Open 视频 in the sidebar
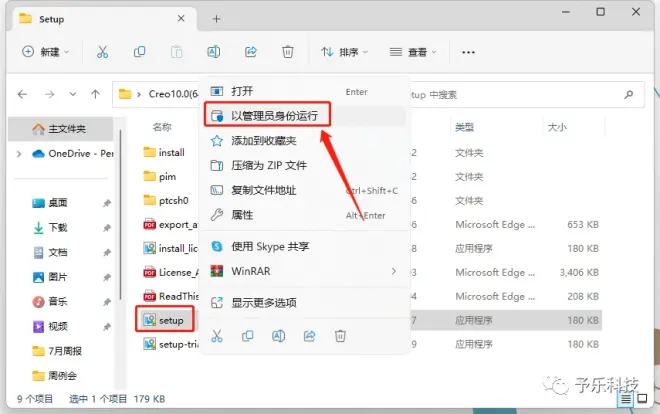Image resolution: width=660 pixels, height=414 pixels. [x=58, y=326]
